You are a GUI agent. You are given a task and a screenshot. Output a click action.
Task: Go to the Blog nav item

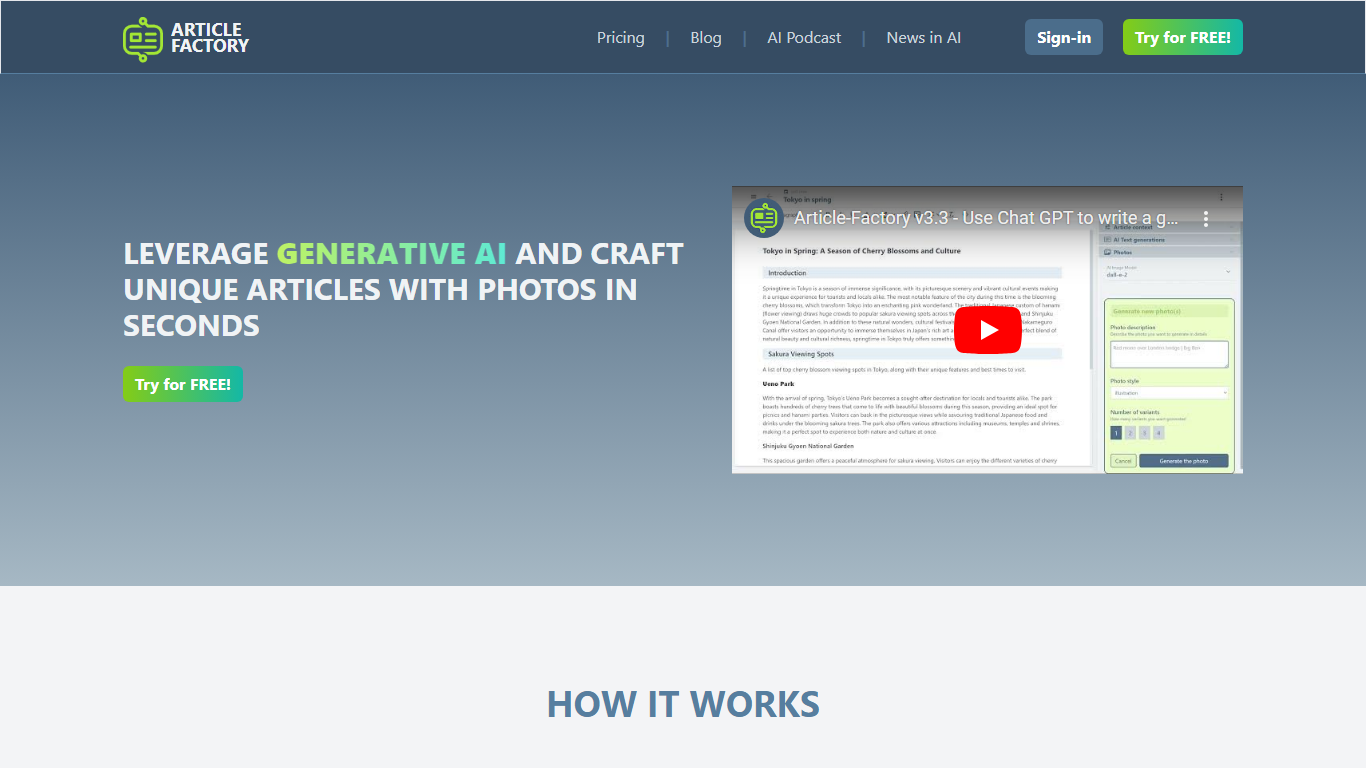click(705, 38)
